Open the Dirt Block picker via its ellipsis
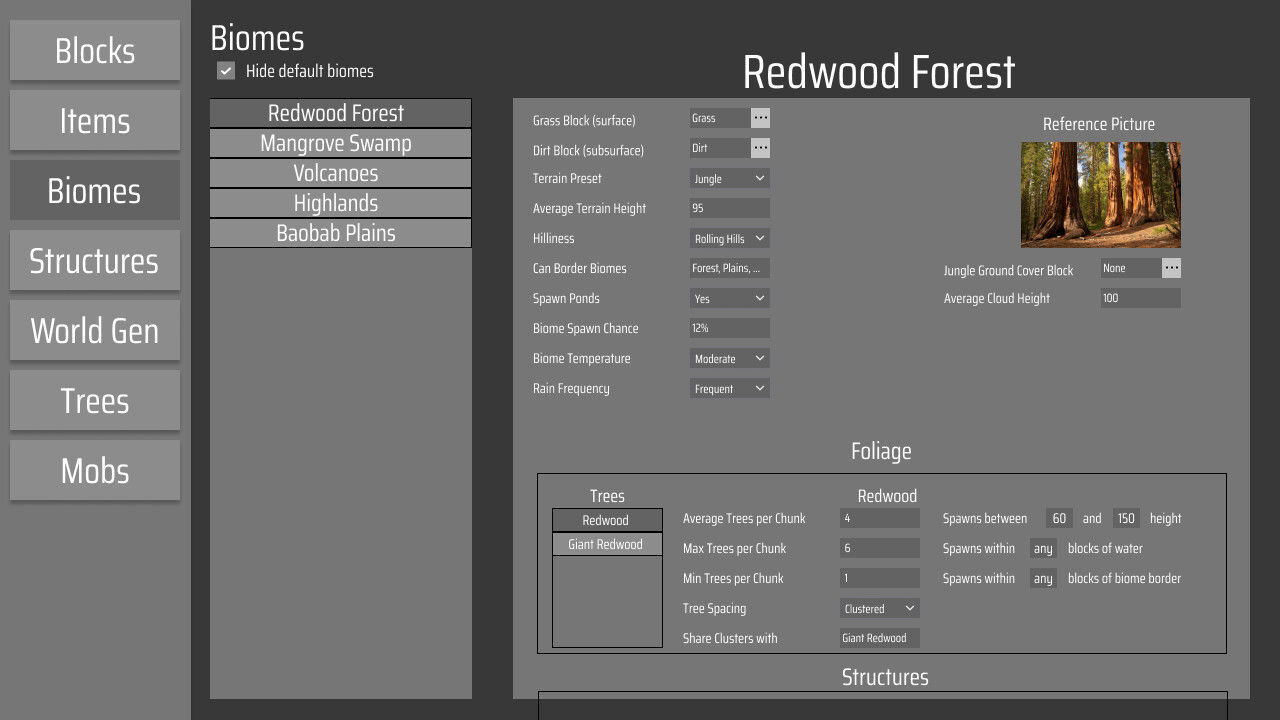This screenshot has width=1280, height=720. pyautogui.click(x=760, y=148)
